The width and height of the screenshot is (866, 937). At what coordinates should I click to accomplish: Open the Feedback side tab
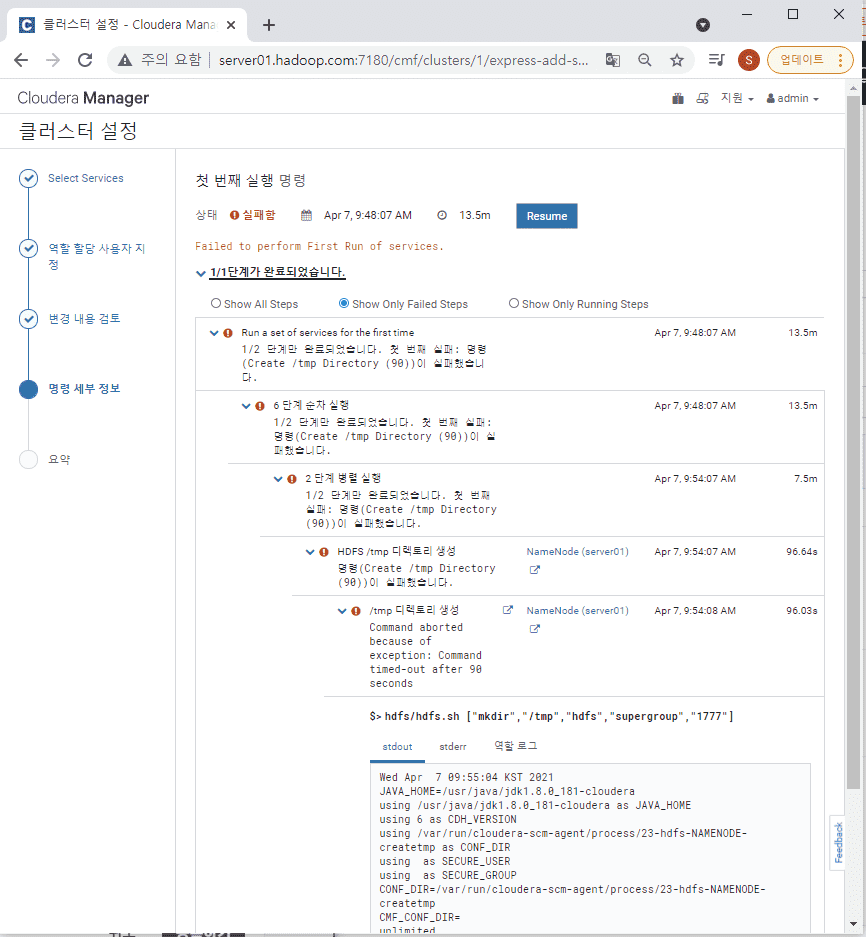tap(838, 843)
